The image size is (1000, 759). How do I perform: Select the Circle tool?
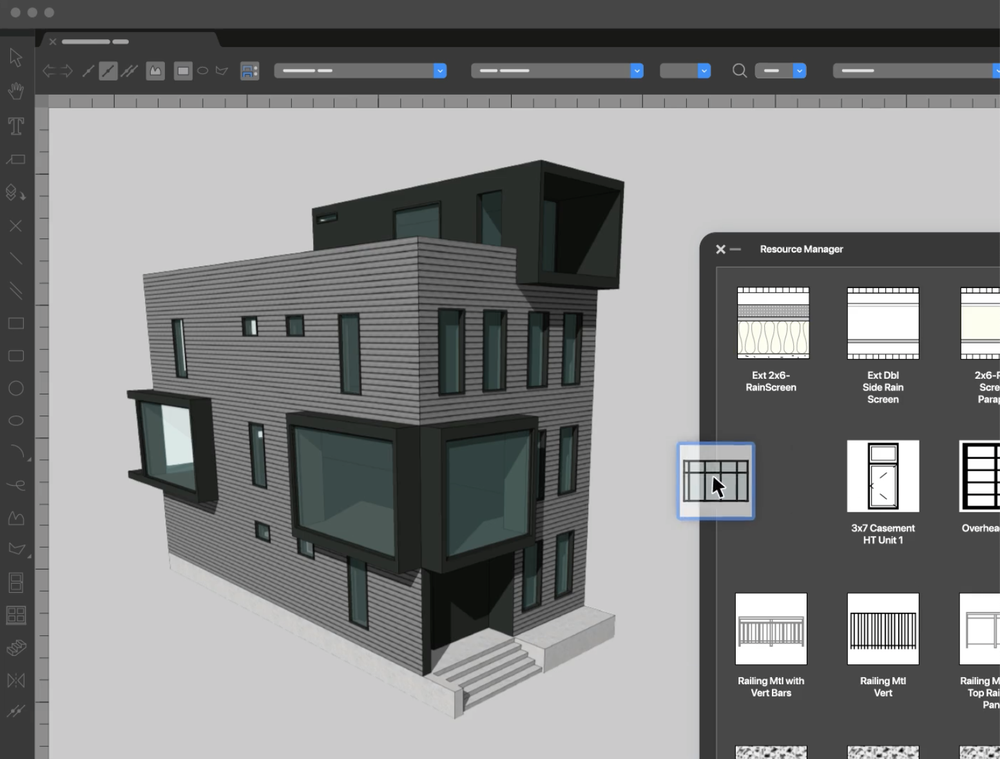(x=15, y=388)
